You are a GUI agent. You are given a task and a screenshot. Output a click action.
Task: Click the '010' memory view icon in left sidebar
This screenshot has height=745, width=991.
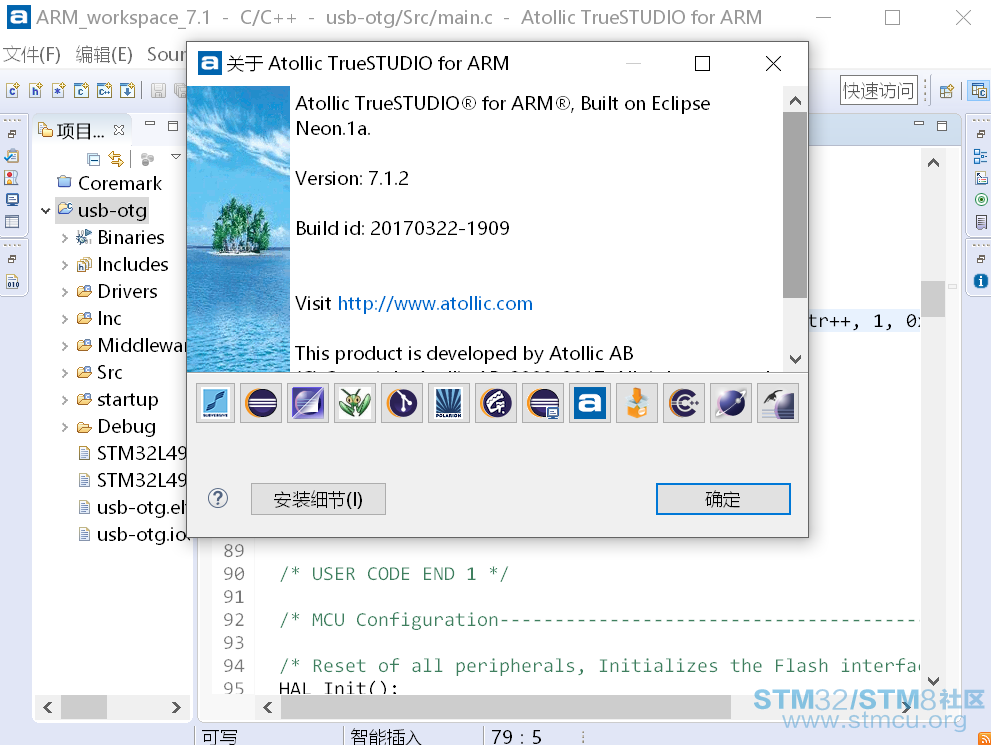pos(13,282)
